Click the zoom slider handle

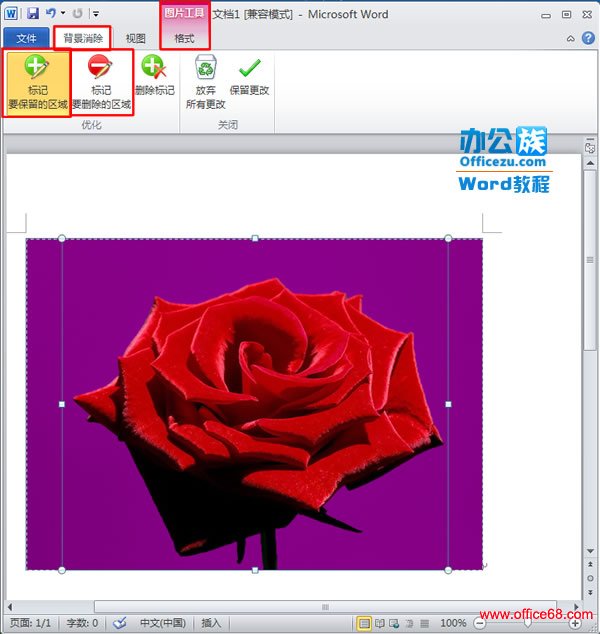[528, 623]
